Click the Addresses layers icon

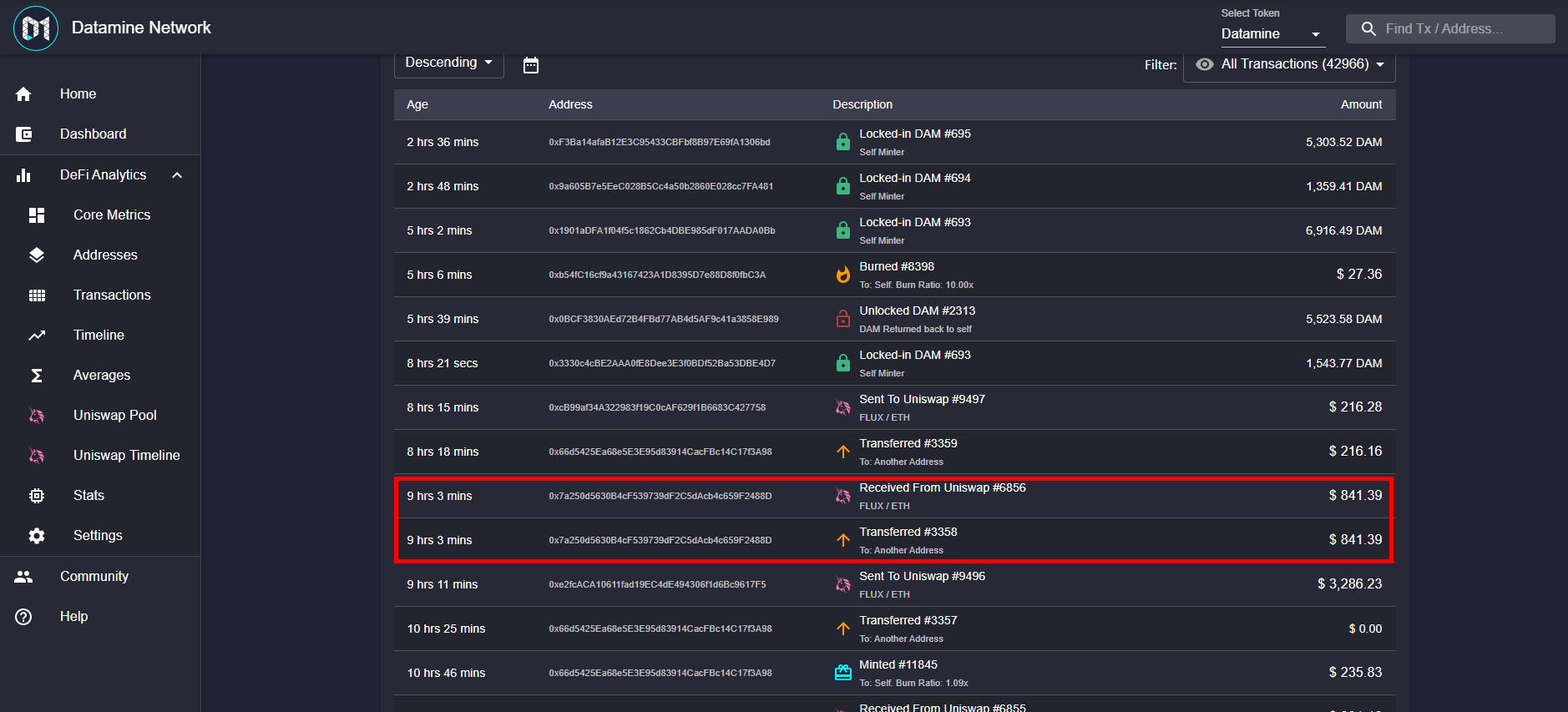point(37,255)
